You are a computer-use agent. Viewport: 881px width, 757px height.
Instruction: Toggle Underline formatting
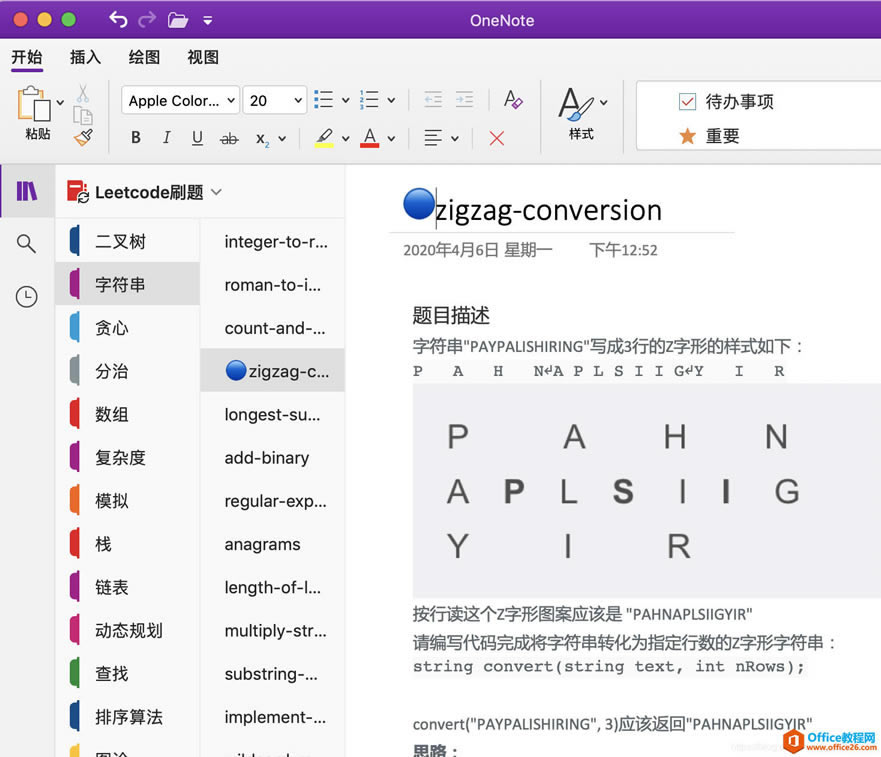pos(197,138)
